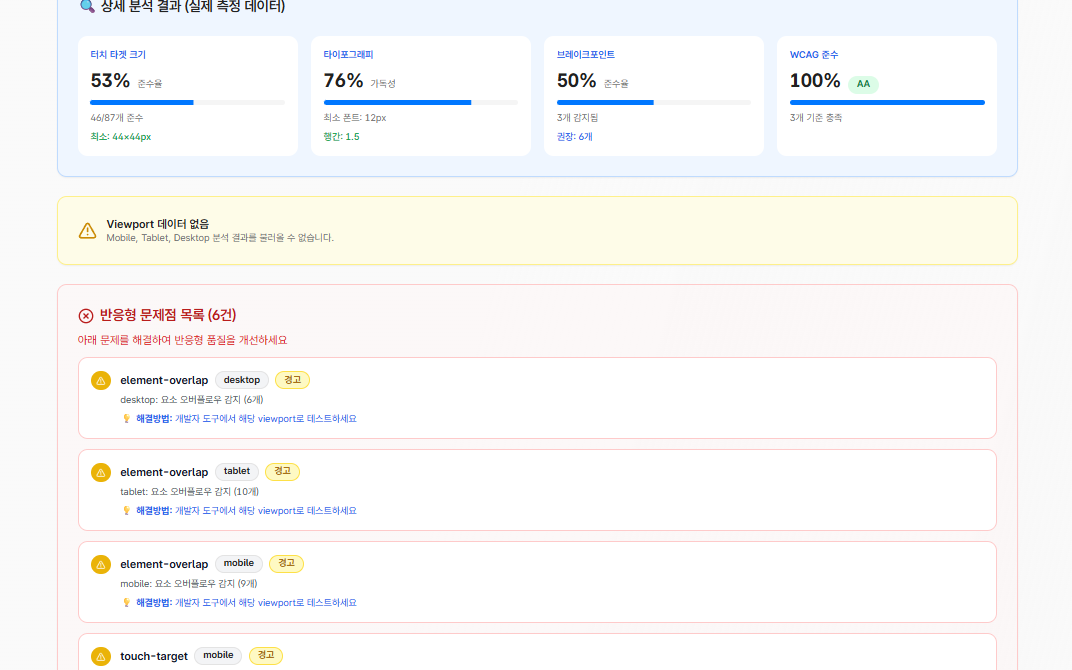The image size is (1072, 670).
Task: Click 아래 문제를 해결하여 subtitle text
Action: (x=183, y=340)
